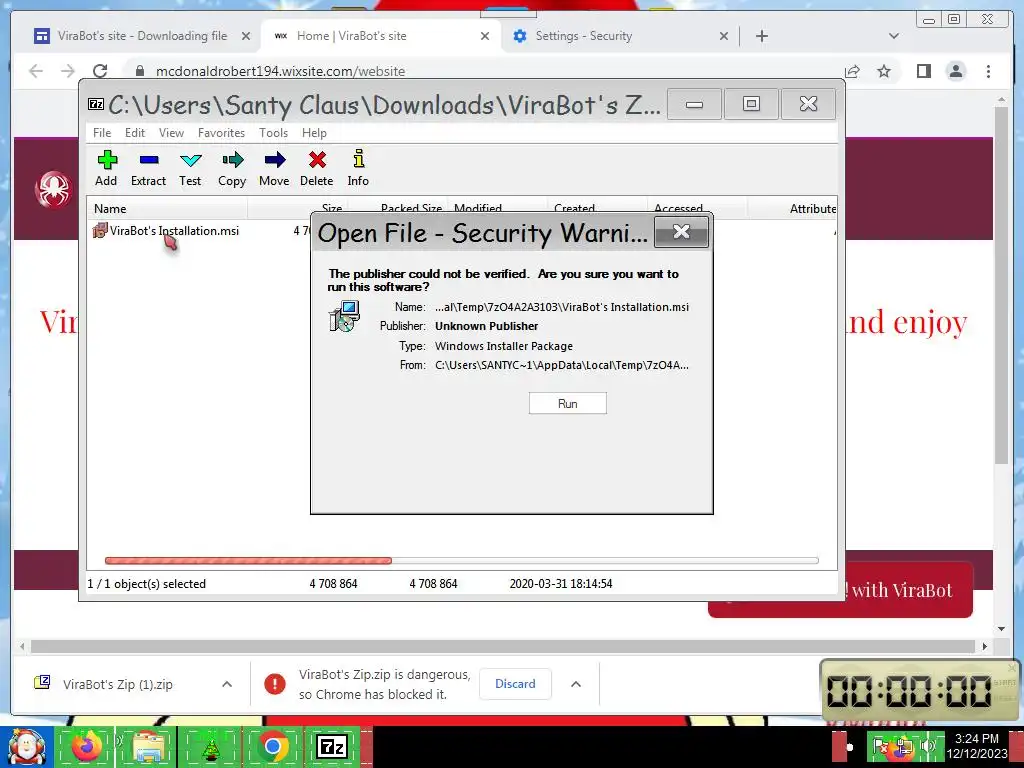Switch to 7-Zip in the taskbar

click(x=332, y=746)
